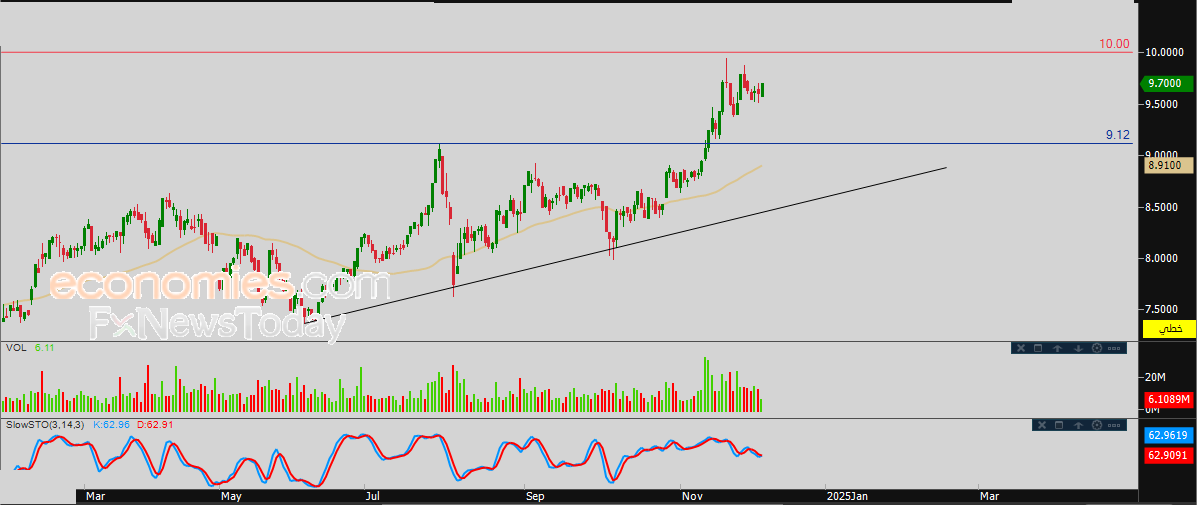Move the SlowSTO panel up
Image resolution: width=1197 pixels, height=505 pixels.
[x=1078, y=425]
